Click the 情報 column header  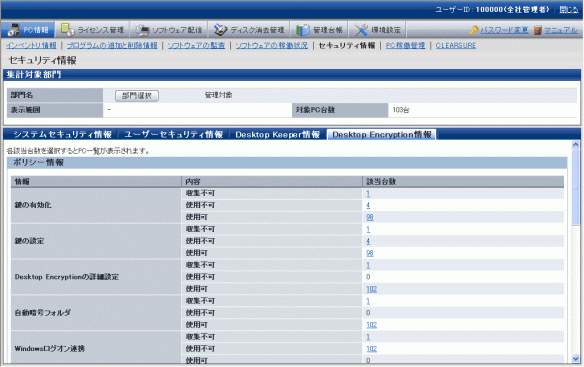coord(96,181)
